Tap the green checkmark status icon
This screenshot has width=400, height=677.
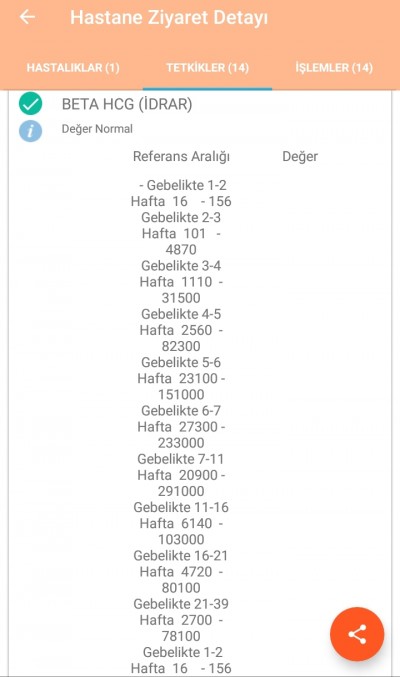[x=31, y=104]
